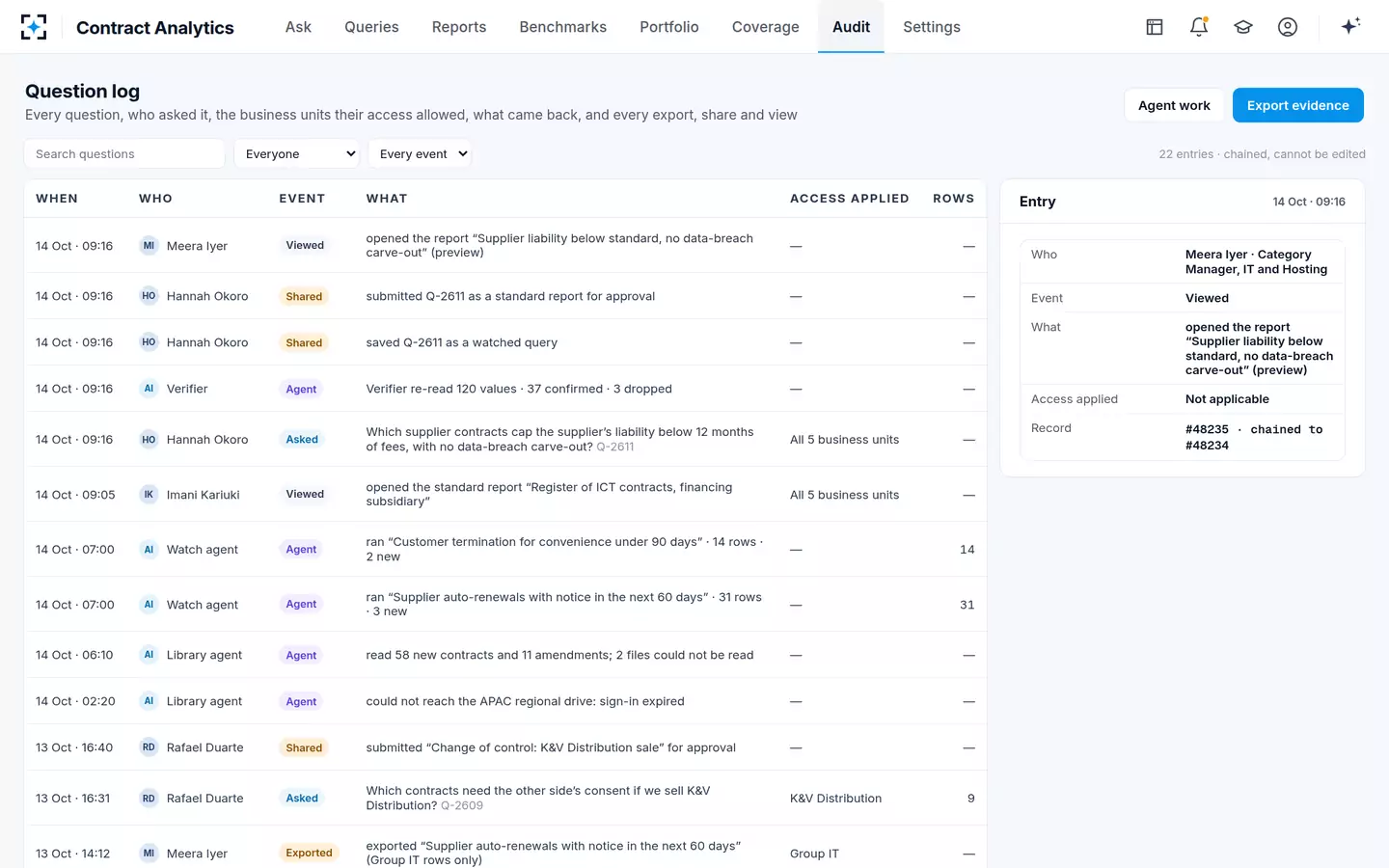Image resolution: width=1389 pixels, height=868 pixels.
Task: Click "K&V Distribution" access applied cell
Action: pos(835,799)
